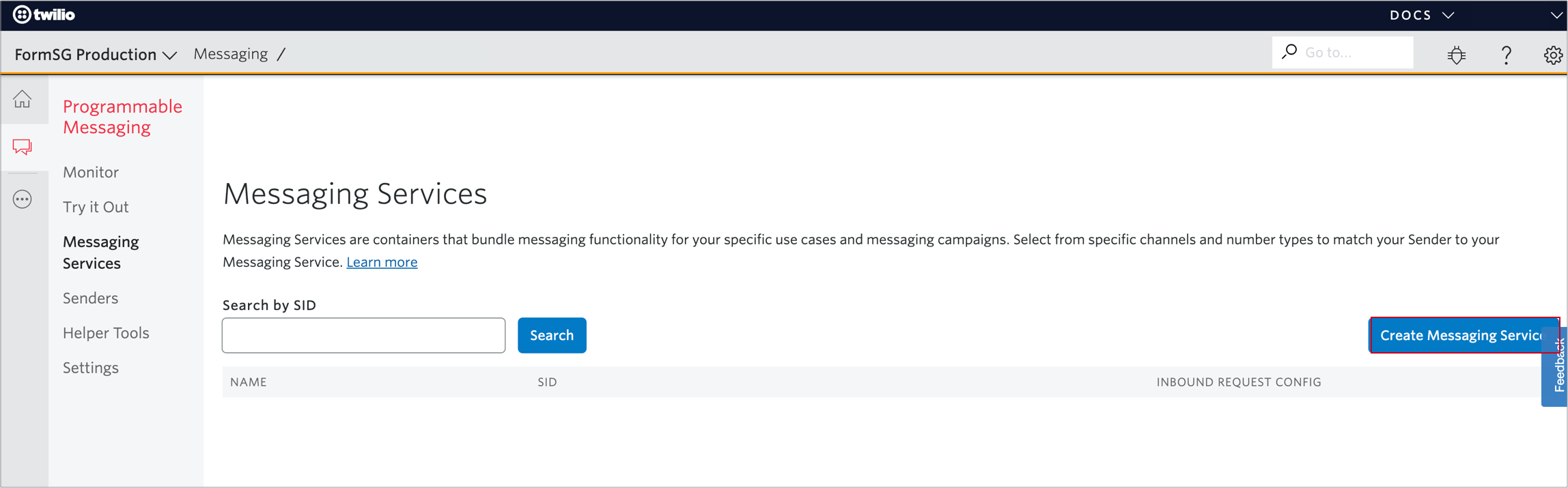Focus the Go to... search box
The height and width of the screenshot is (488, 1568).
coord(1343,53)
